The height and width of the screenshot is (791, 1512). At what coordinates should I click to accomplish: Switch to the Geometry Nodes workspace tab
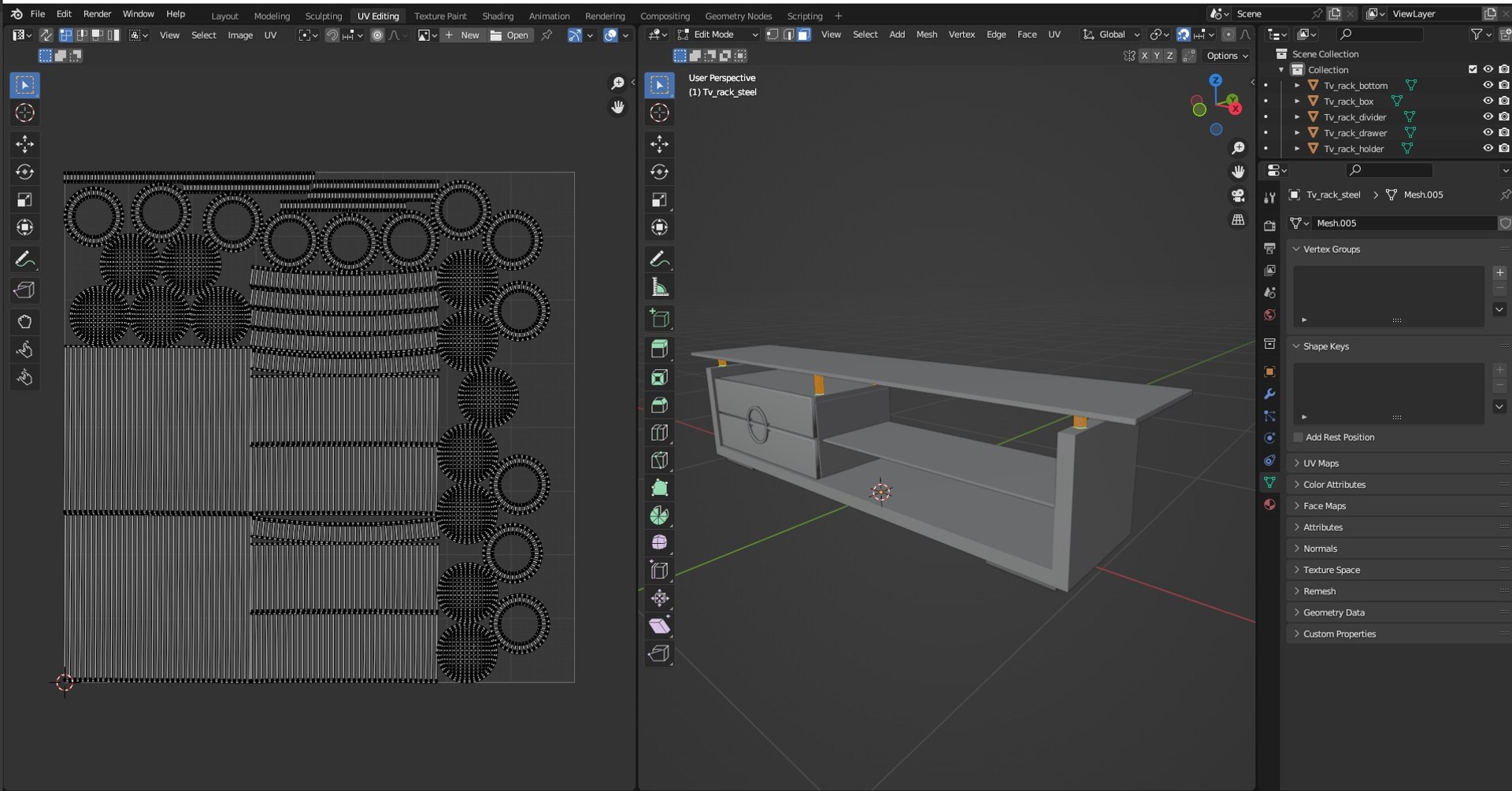738,16
